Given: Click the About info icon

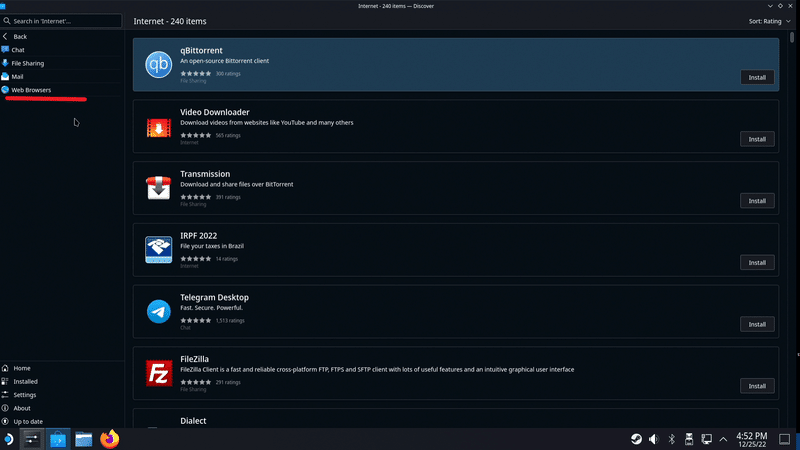Looking at the screenshot, I should pos(5,408).
